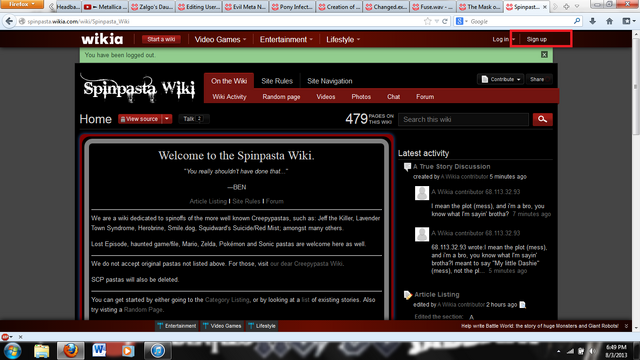
Task: Click the View source button
Action: pos(140,119)
